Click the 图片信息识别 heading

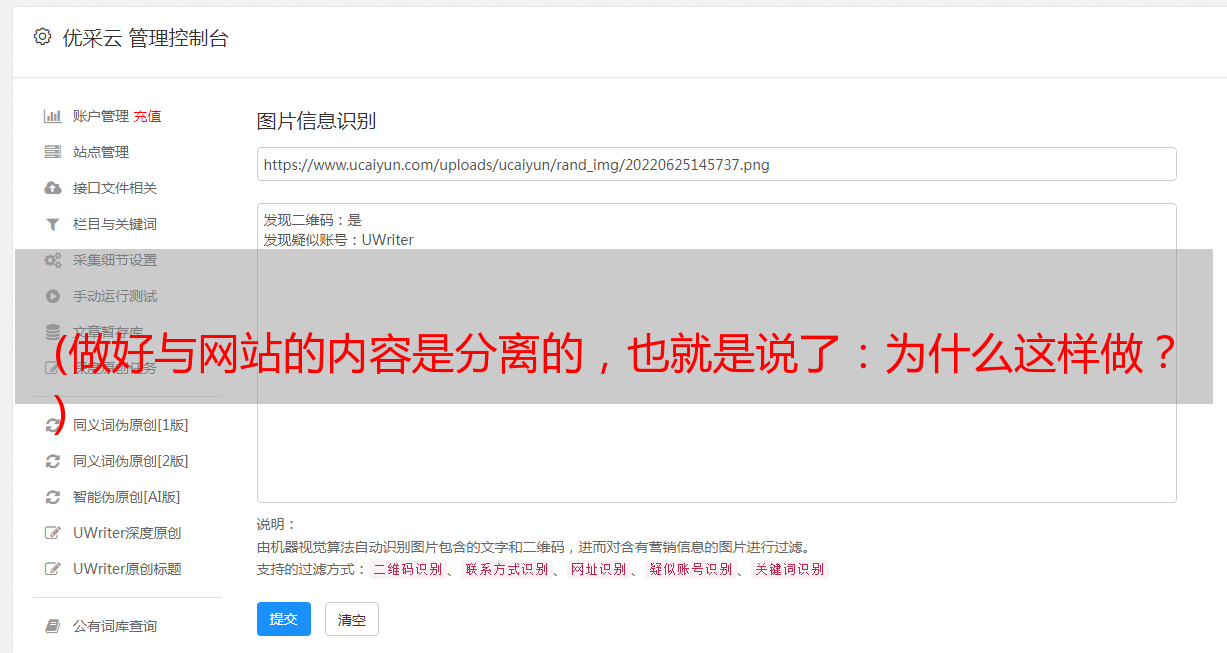[x=316, y=121]
